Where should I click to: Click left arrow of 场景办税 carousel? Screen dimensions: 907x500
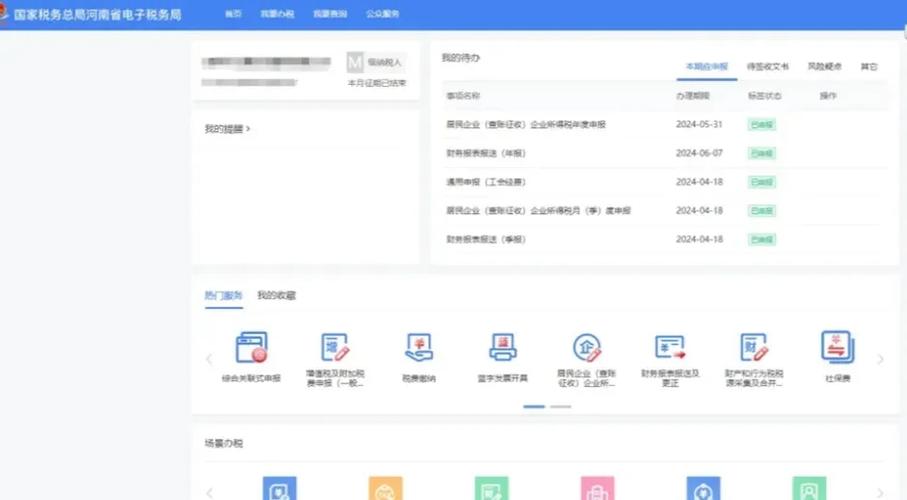(209, 492)
